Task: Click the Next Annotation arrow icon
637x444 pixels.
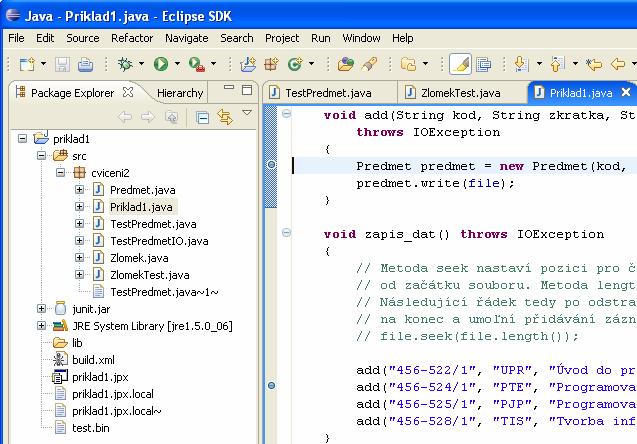Action: pyautogui.click(x=521, y=64)
